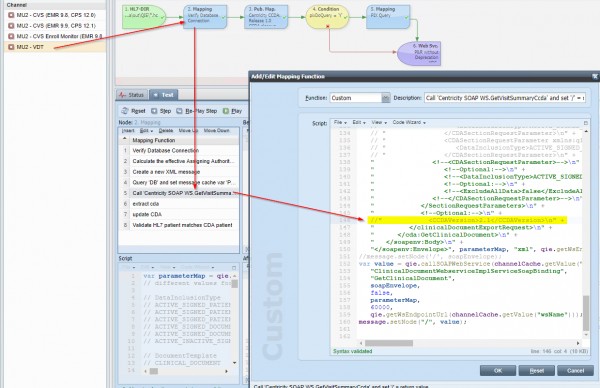
Task: Select row 5 Call 'Centricity SOAP WS.GetVisitSummary
Action: click(179, 193)
